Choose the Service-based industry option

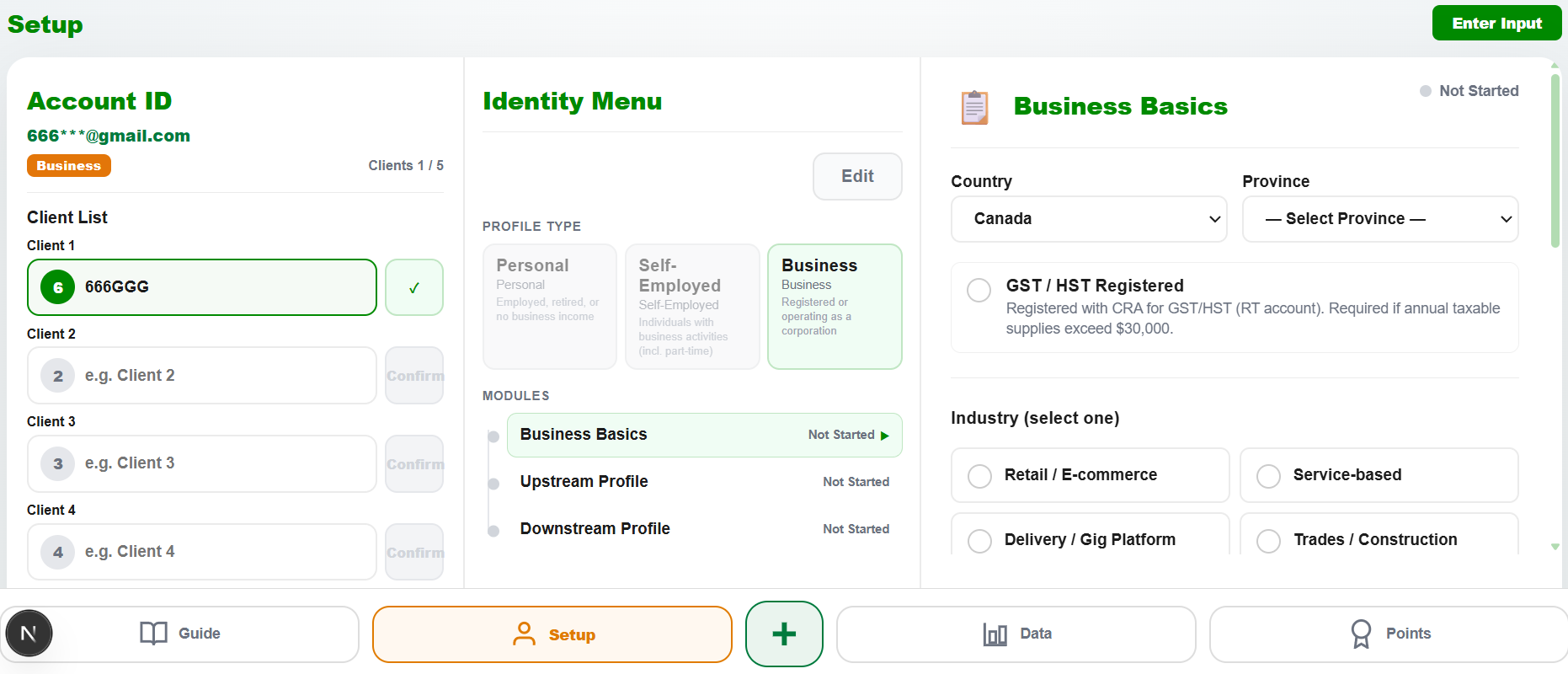tap(1268, 476)
